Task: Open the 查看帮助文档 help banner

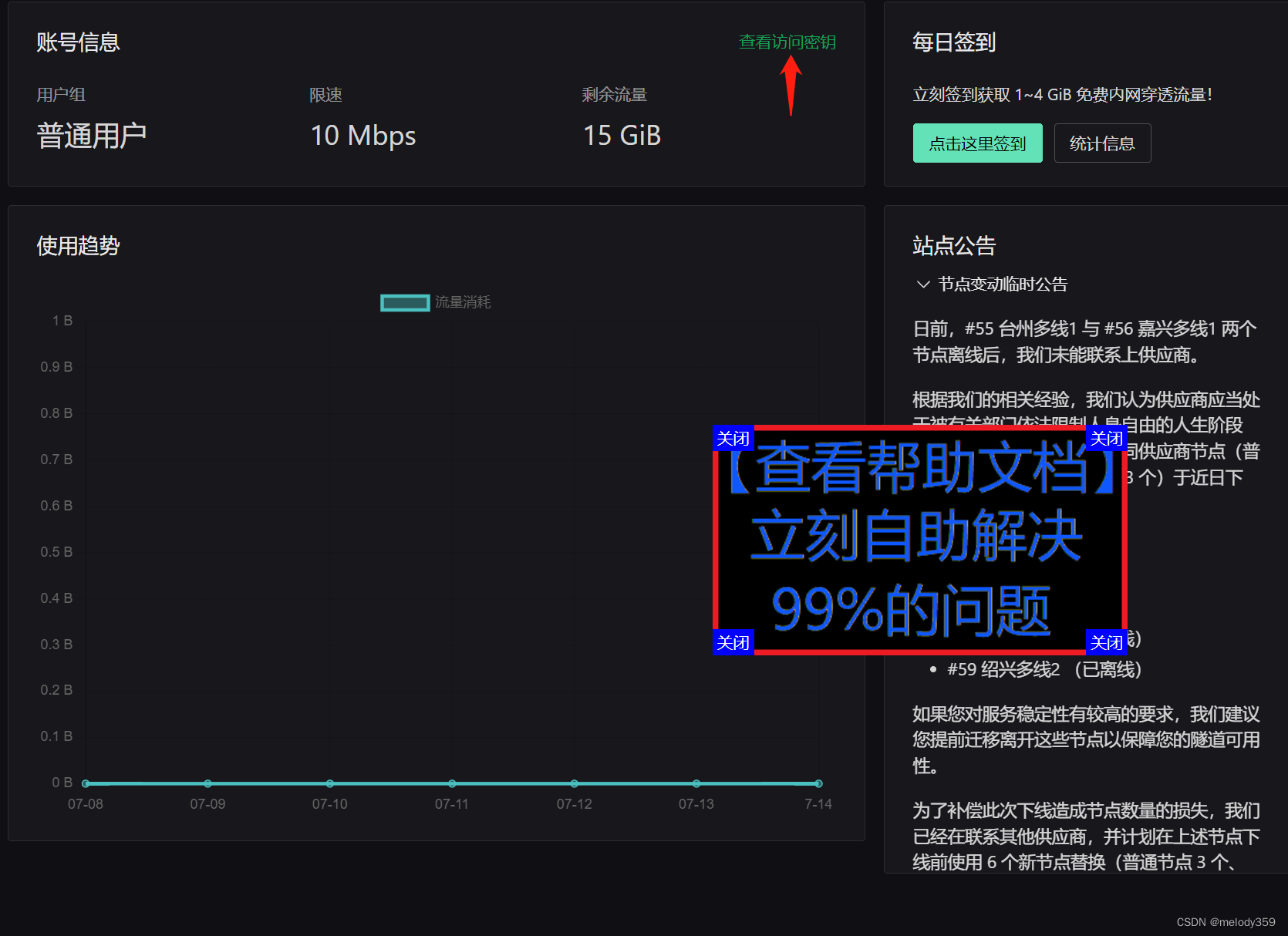Action: point(919,540)
